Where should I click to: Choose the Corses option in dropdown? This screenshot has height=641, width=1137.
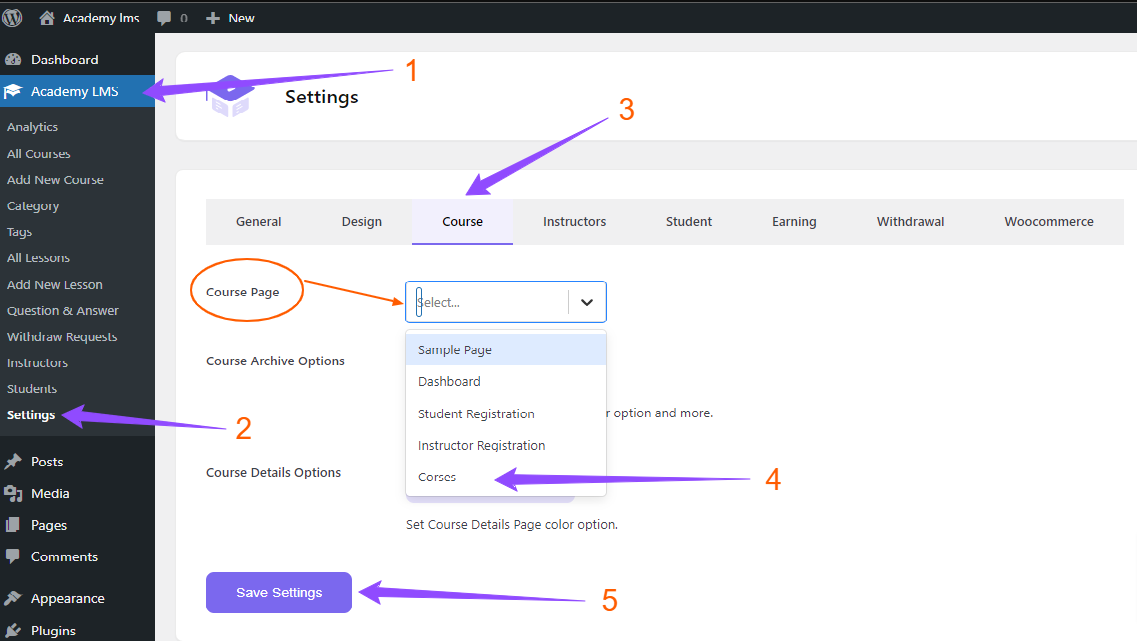(x=505, y=477)
